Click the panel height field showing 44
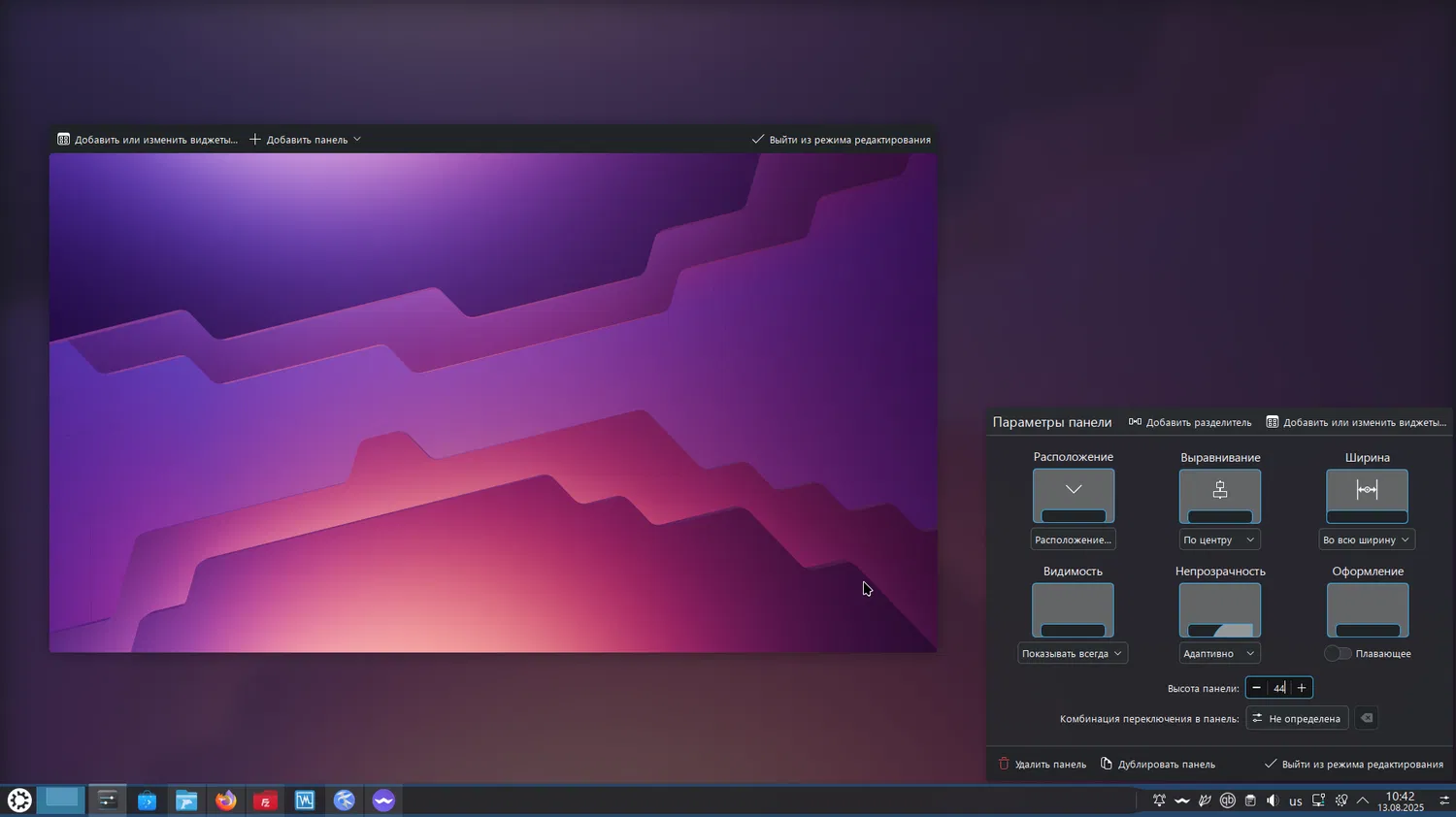The image size is (1456, 817). tap(1279, 688)
